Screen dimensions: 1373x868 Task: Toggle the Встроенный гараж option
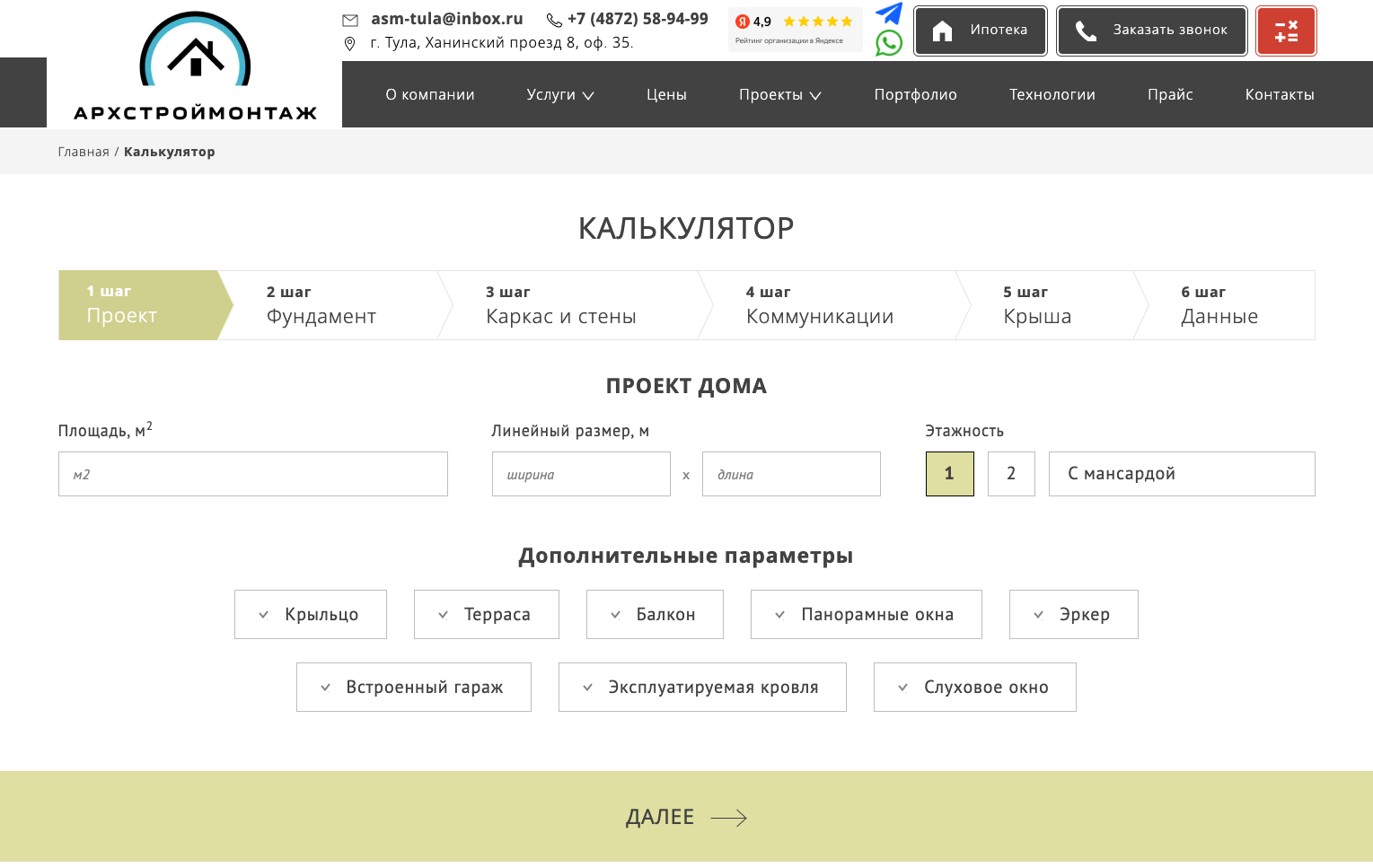pyautogui.click(x=413, y=688)
